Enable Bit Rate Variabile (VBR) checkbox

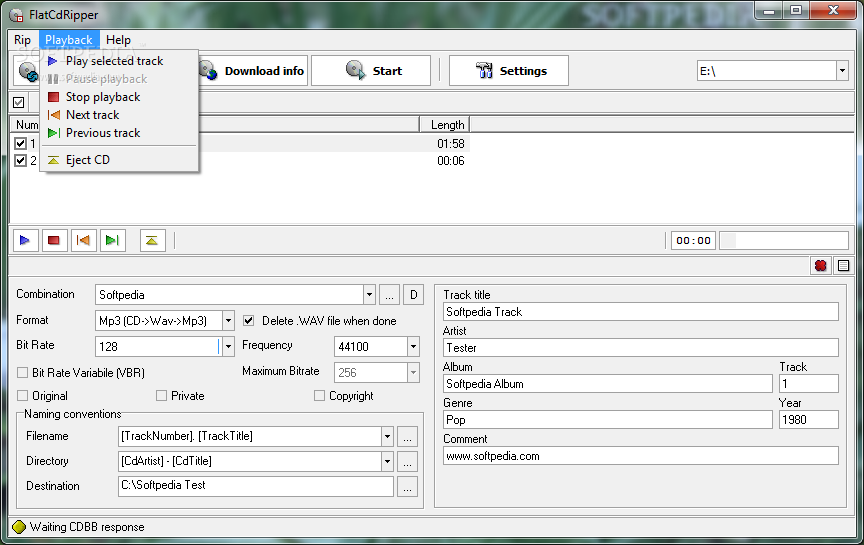tap(23, 373)
